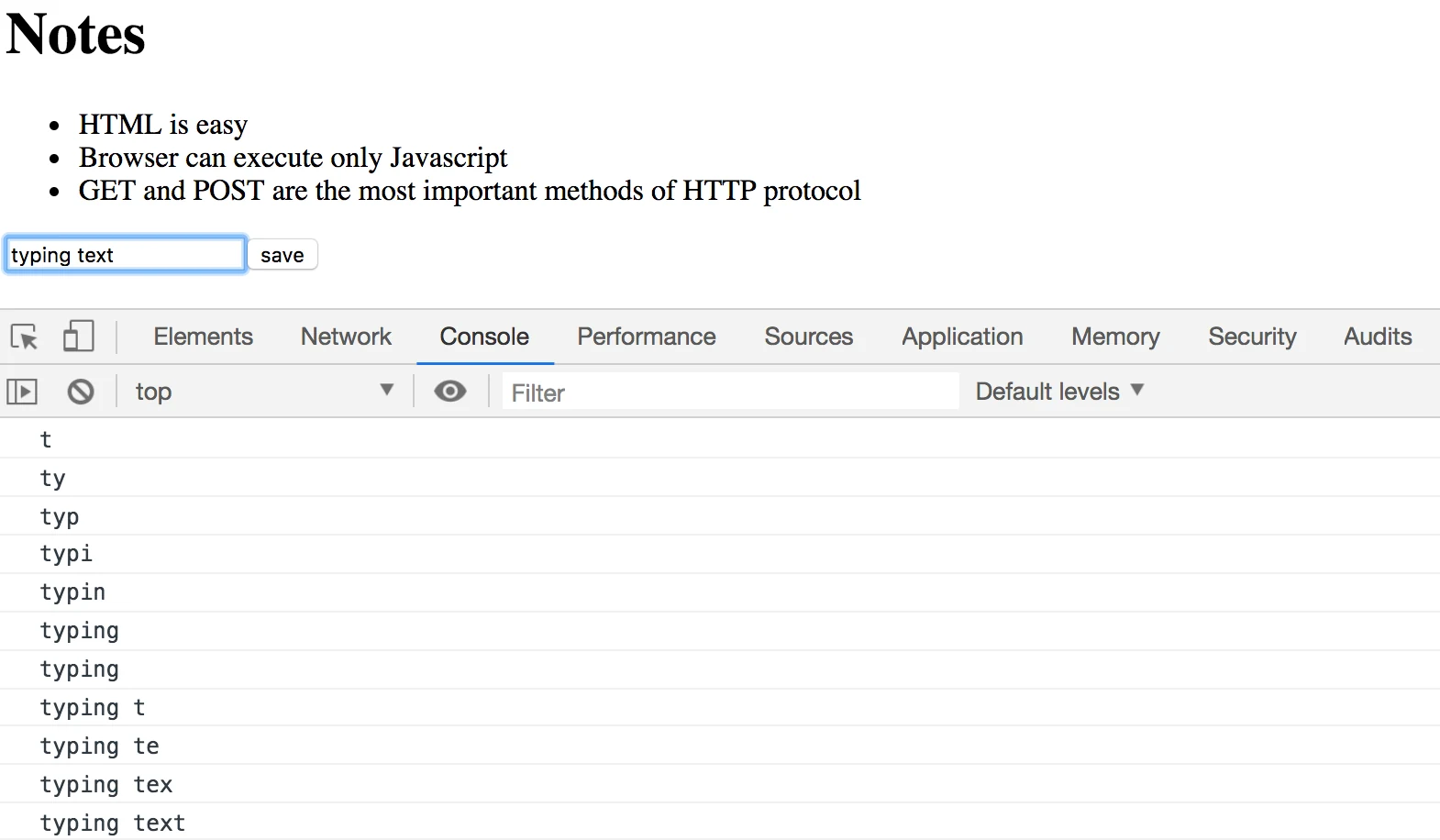Select 'Browser can execute only Javascript' note
This screenshot has height=840, width=1440.
coord(293,157)
